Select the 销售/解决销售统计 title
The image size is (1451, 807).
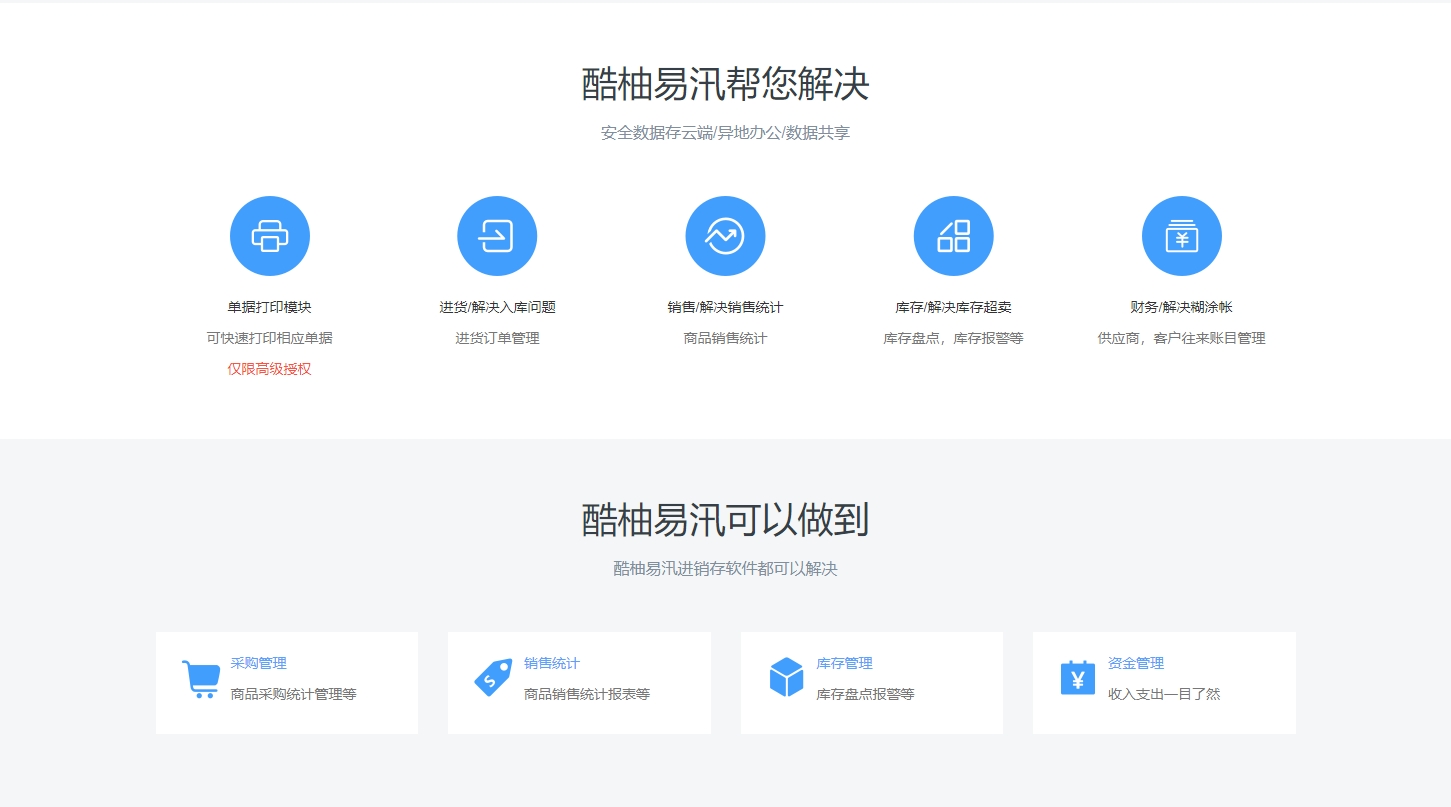pos(725,307)
